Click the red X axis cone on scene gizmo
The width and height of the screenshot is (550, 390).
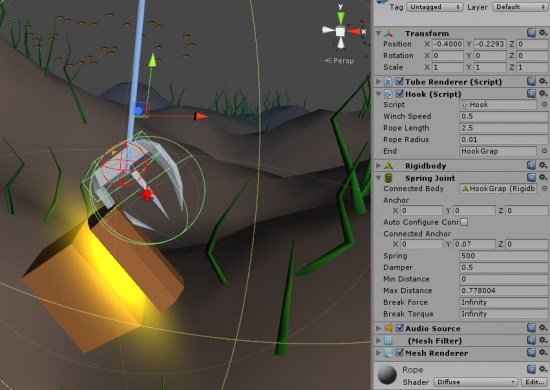click(354, 32)
